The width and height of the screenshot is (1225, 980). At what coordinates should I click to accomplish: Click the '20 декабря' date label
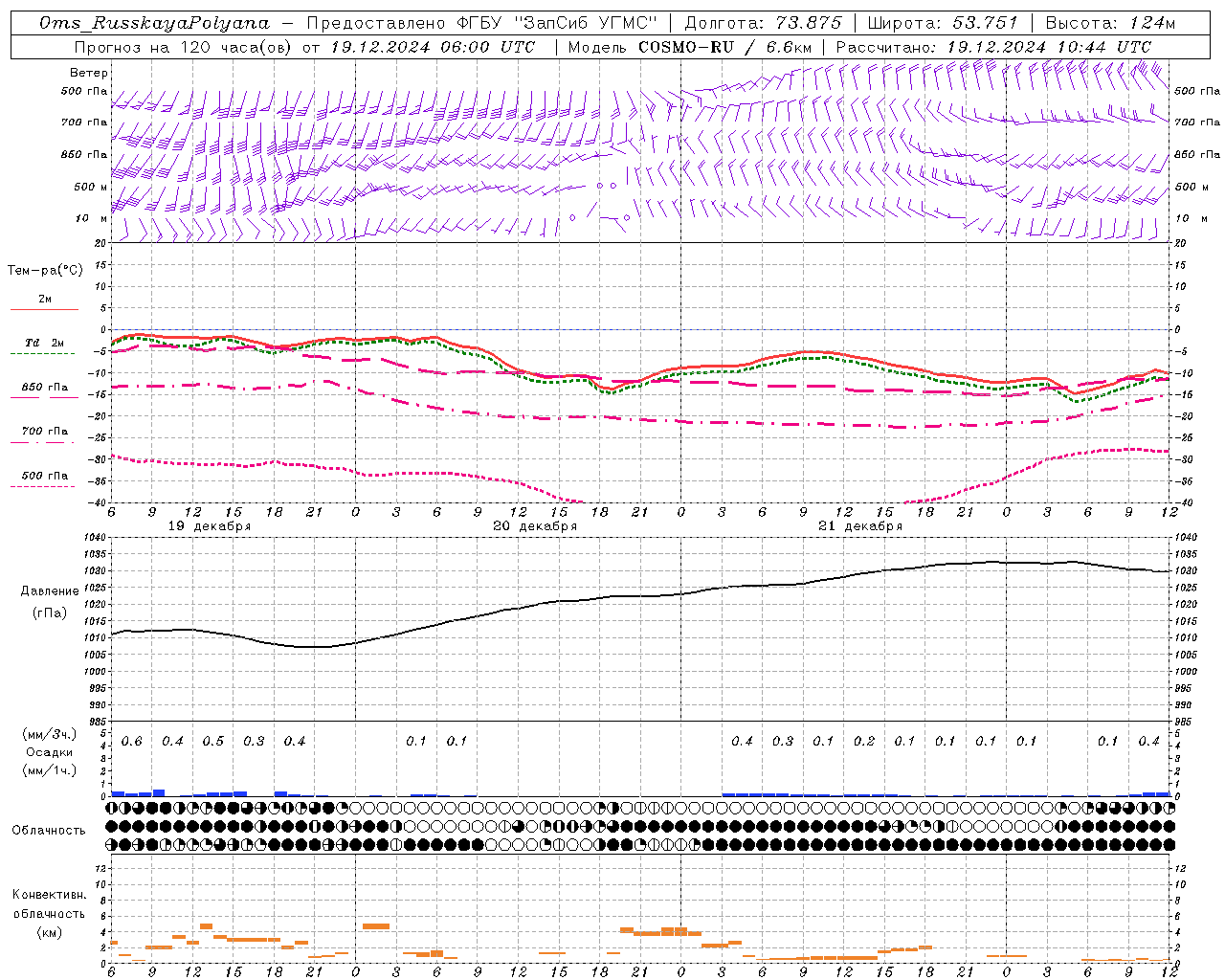pyautogui.click(x=535, y=526)
